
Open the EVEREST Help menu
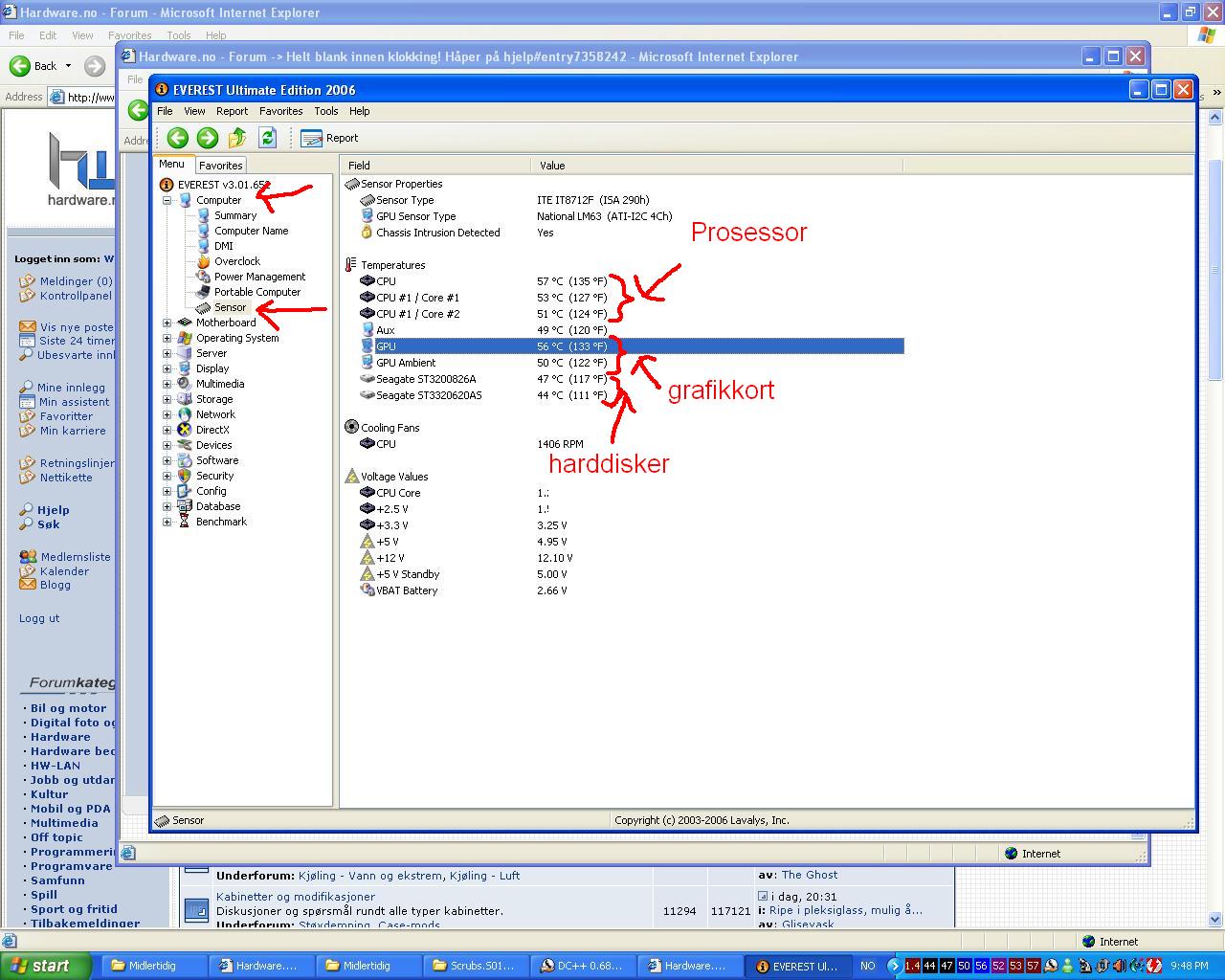(x=359, y=111)
